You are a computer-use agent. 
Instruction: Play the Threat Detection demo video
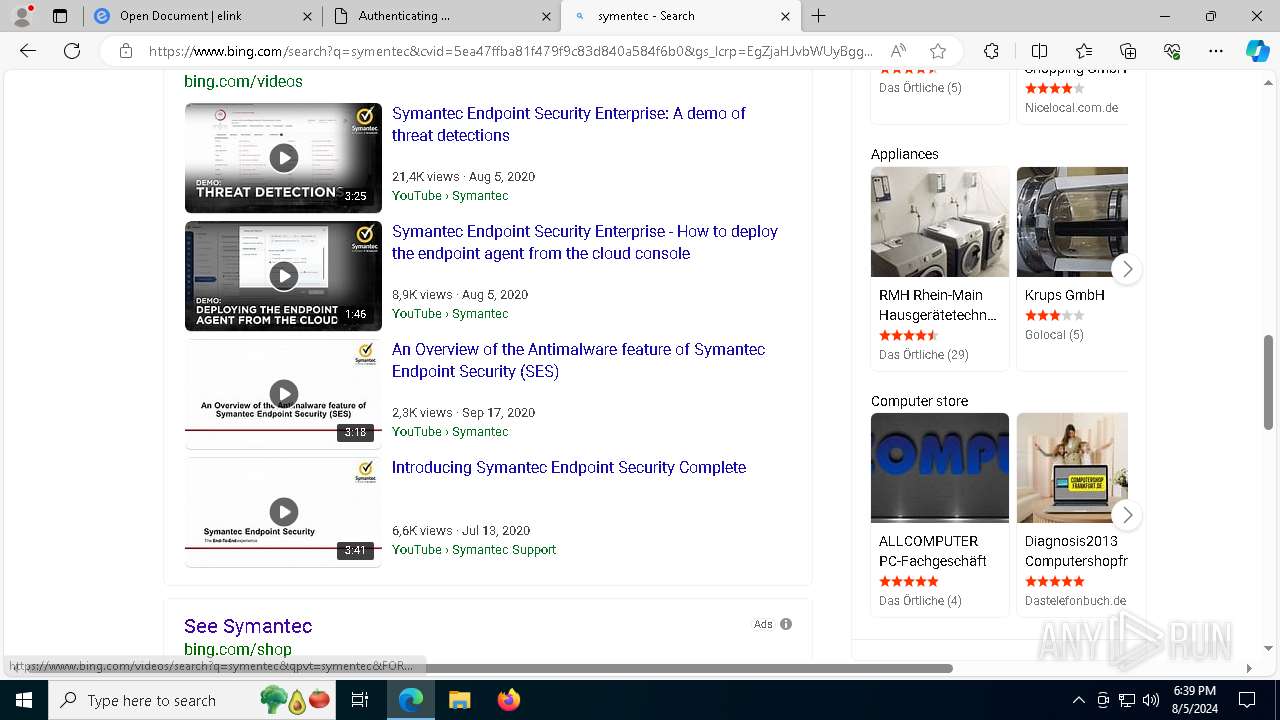point(283,158)
